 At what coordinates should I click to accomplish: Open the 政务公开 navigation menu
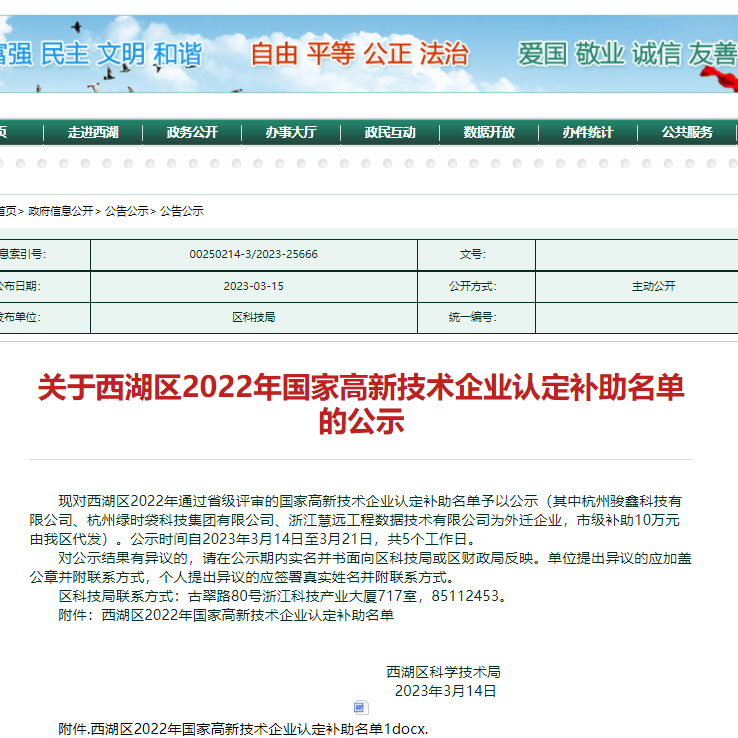pyautogui.click(x=192, y=132)
